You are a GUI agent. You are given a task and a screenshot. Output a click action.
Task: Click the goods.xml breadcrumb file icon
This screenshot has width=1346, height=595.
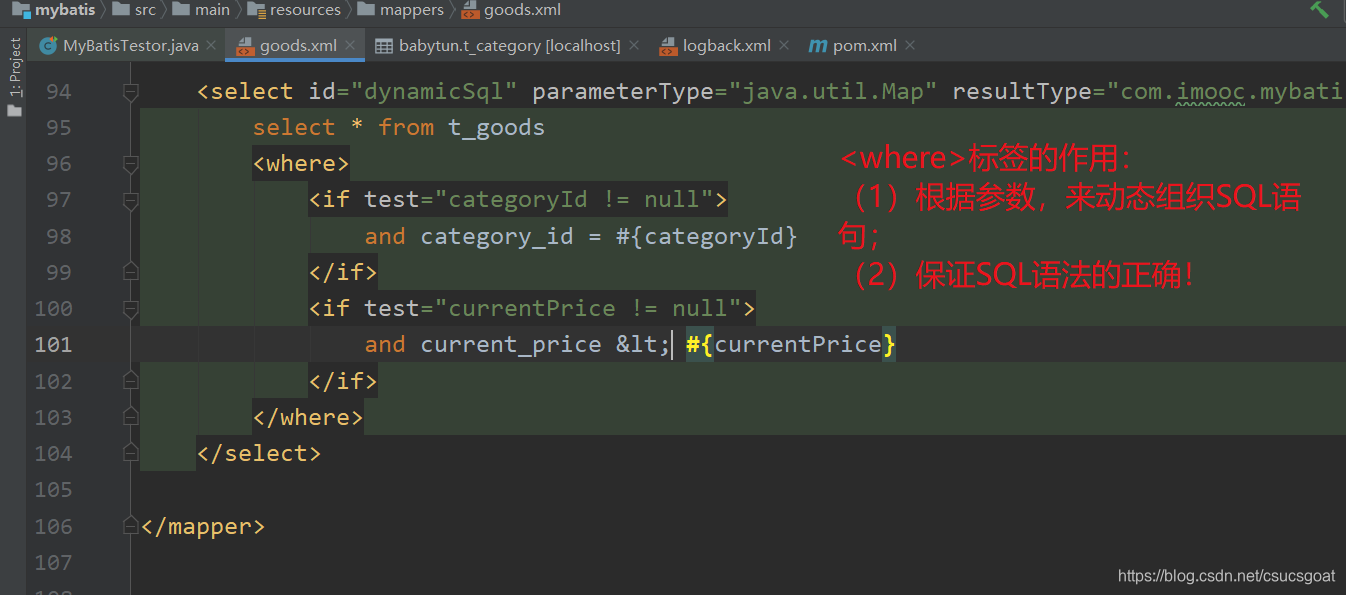click(470, 10)
